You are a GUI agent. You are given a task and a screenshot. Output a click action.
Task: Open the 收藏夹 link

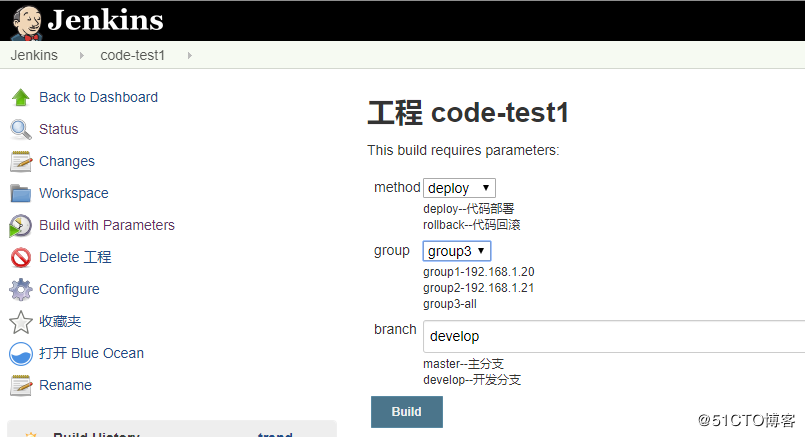[60, 321]
